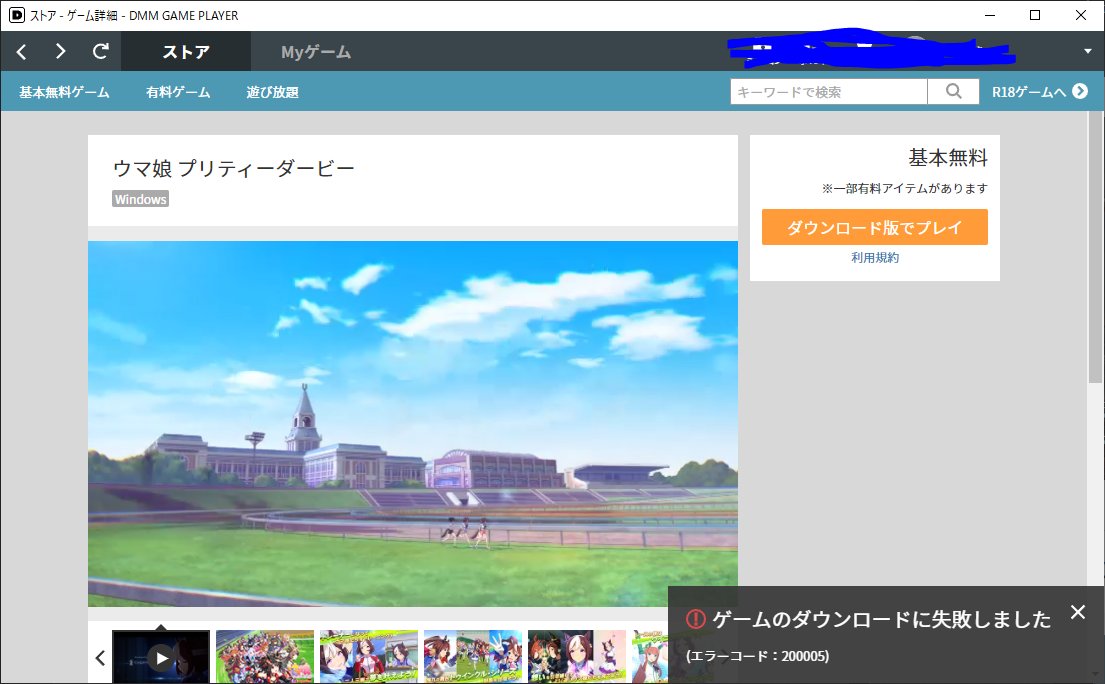This screenshot has height=684, width=1105.
Task: Click the magnifier search button
Action: pos(953,92)
